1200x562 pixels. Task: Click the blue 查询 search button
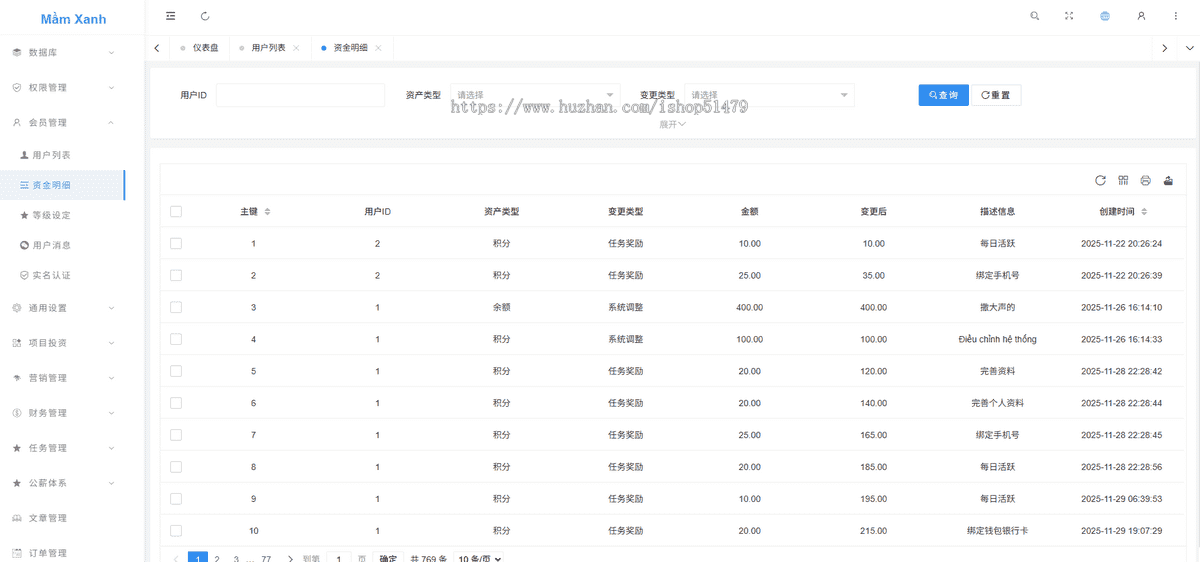943,95
